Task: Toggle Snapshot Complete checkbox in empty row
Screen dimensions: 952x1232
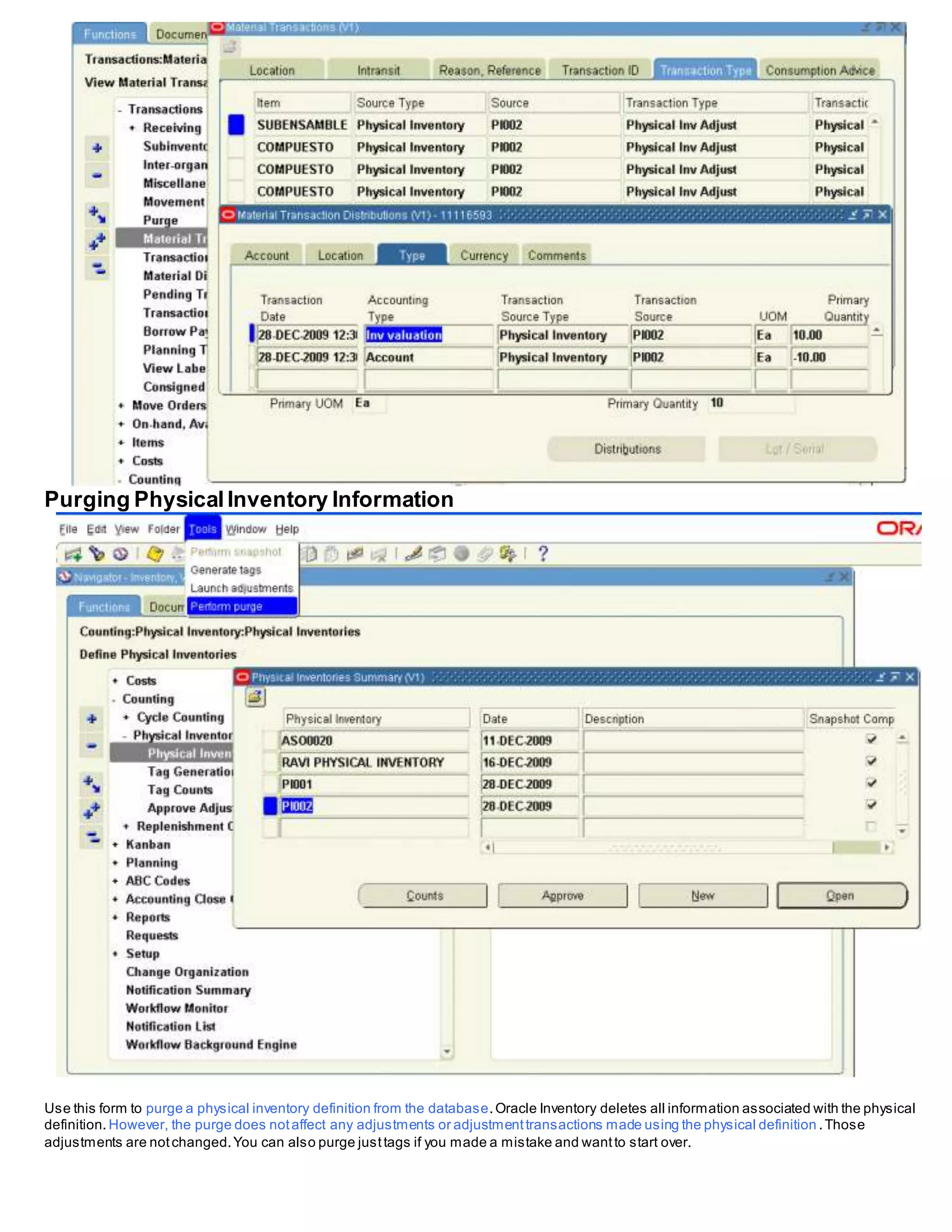Action: [x=872, y=827]
